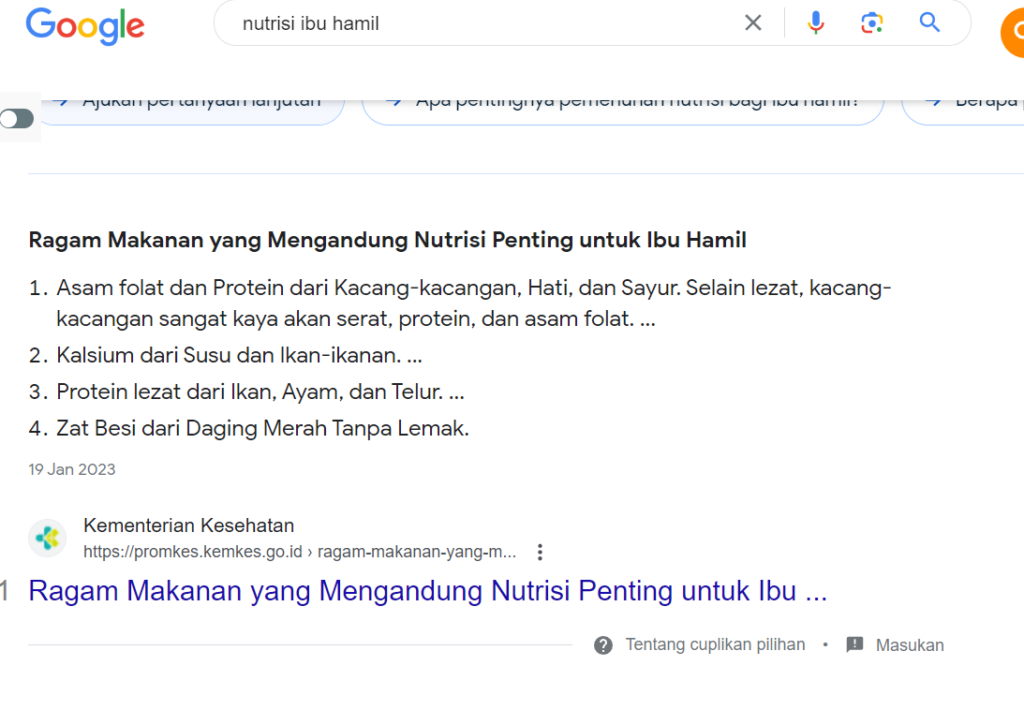Image resolution: width=1024 pixels, height=710 pixels.
Task: Open Google Lens image search
Action: 872,23
